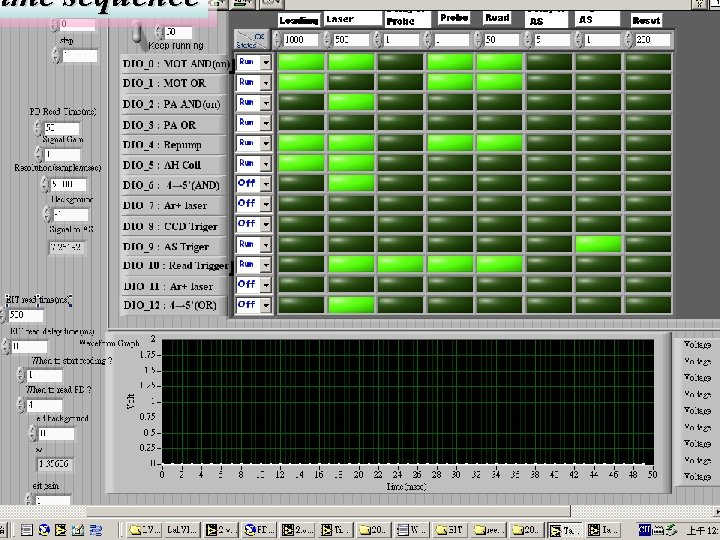Switch to the 'LaLVI...' taskbar button
Screen dimensions: 720x540
point(182,530)
